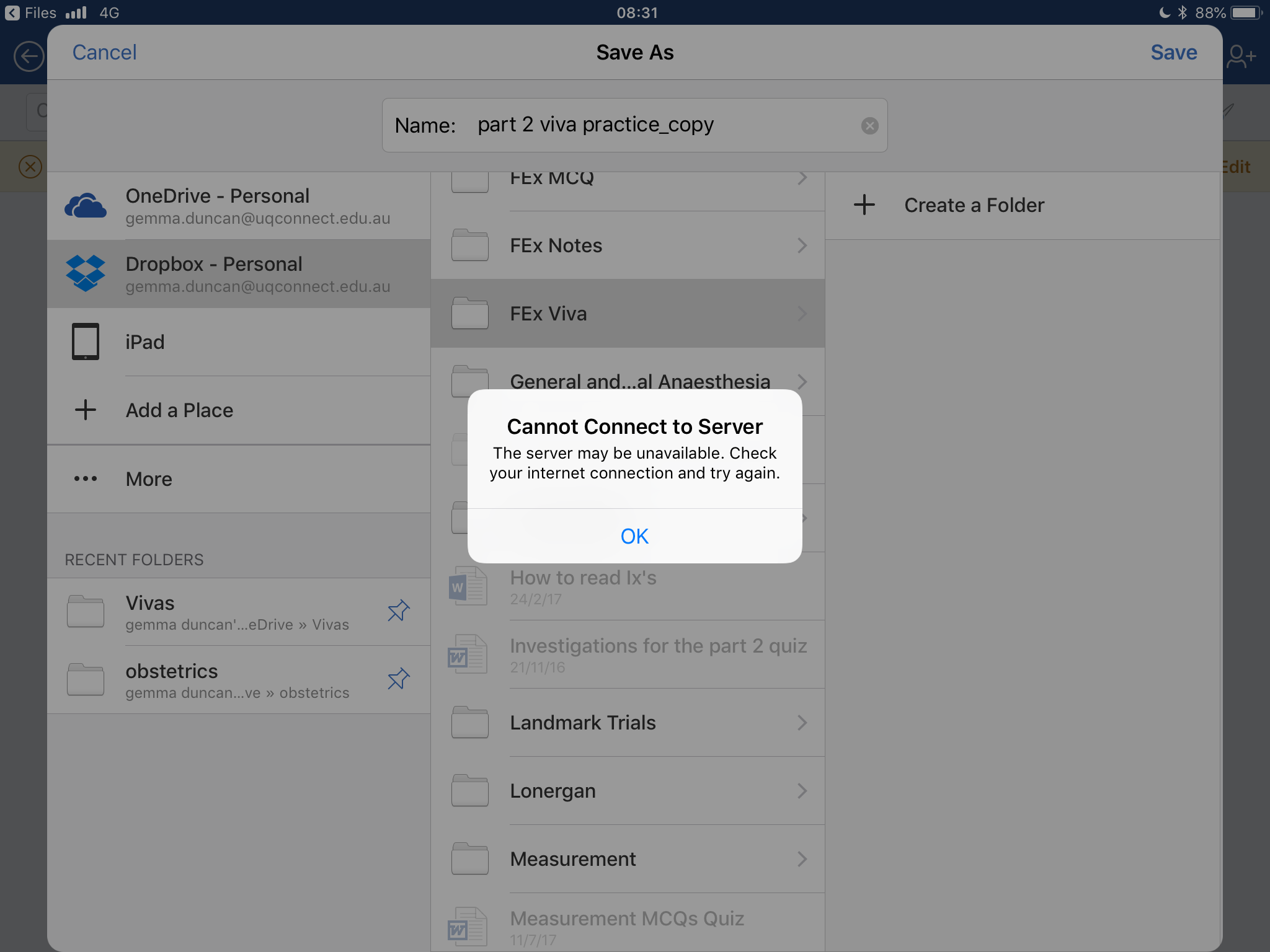Expand the Measurement folder chevron
The width and height of the screenshot is (1270, 952).
click(x=802, y=859)
